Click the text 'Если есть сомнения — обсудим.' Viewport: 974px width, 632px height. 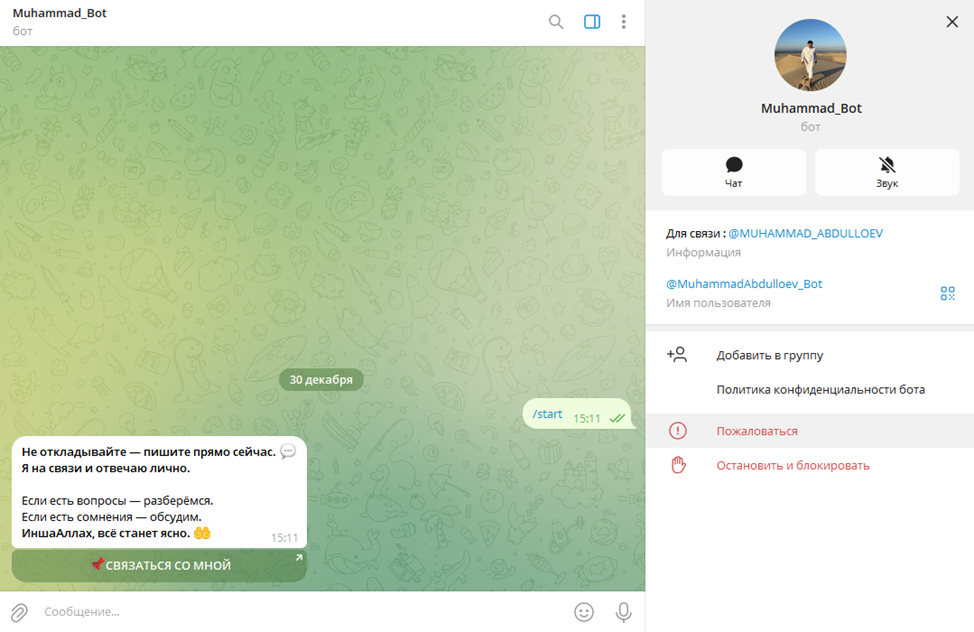111,517
